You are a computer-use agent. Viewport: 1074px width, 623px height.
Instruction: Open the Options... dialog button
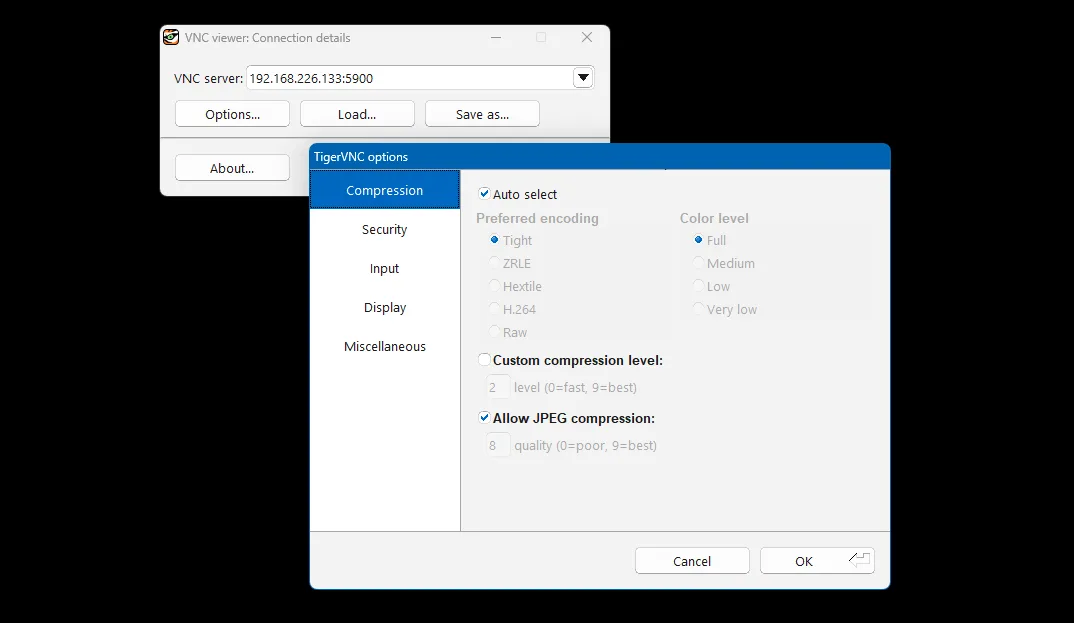tap(232, 114)
